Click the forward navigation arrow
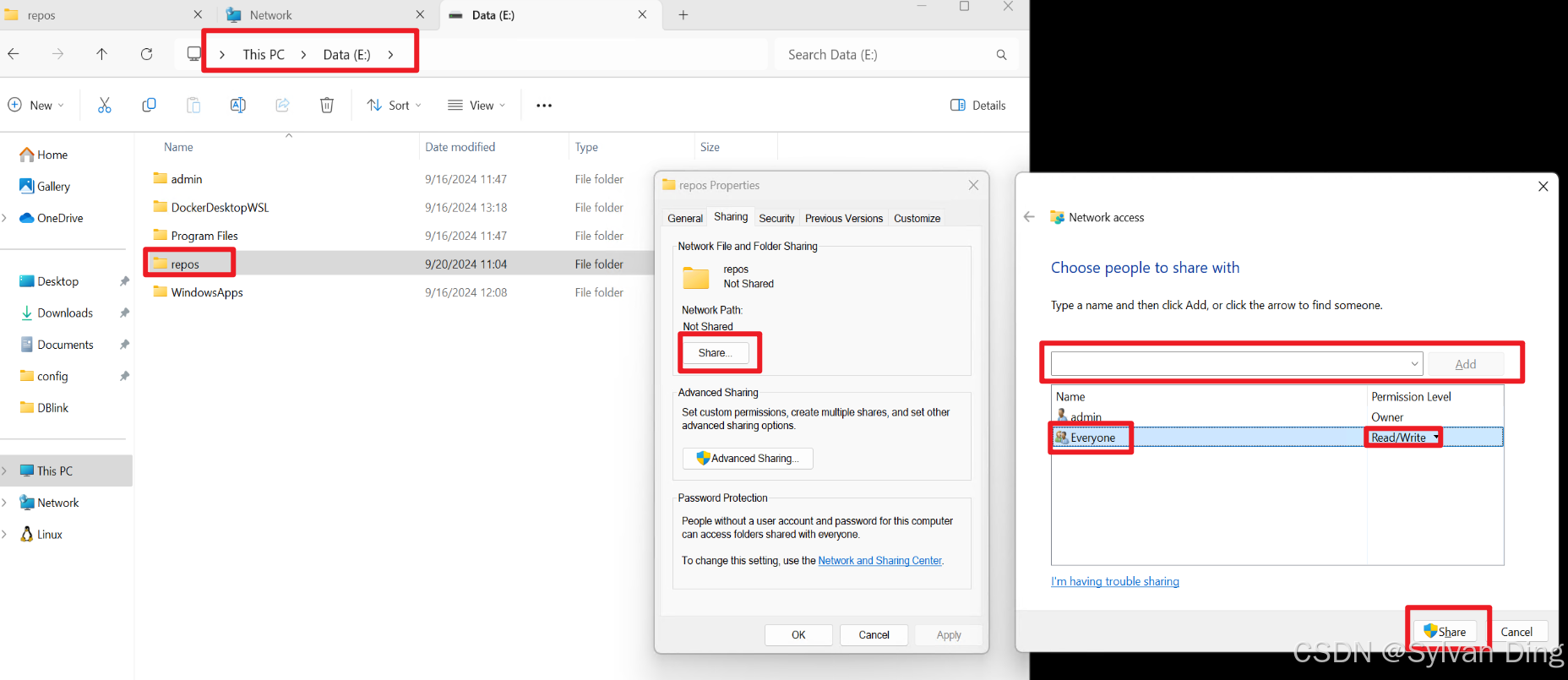 (x=57, y=54)
